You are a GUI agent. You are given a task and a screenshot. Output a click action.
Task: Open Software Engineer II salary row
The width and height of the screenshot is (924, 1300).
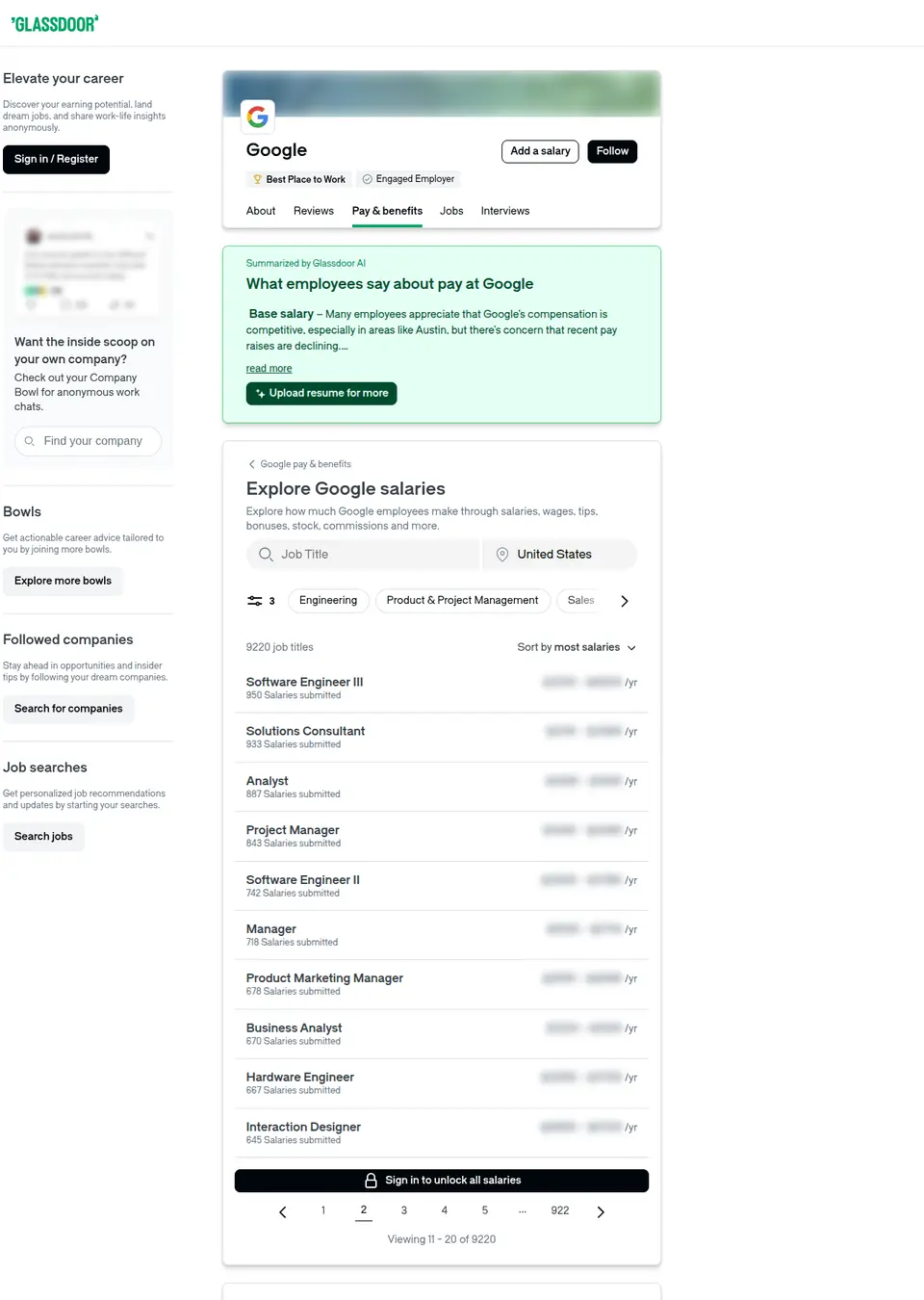click(442, 886)
